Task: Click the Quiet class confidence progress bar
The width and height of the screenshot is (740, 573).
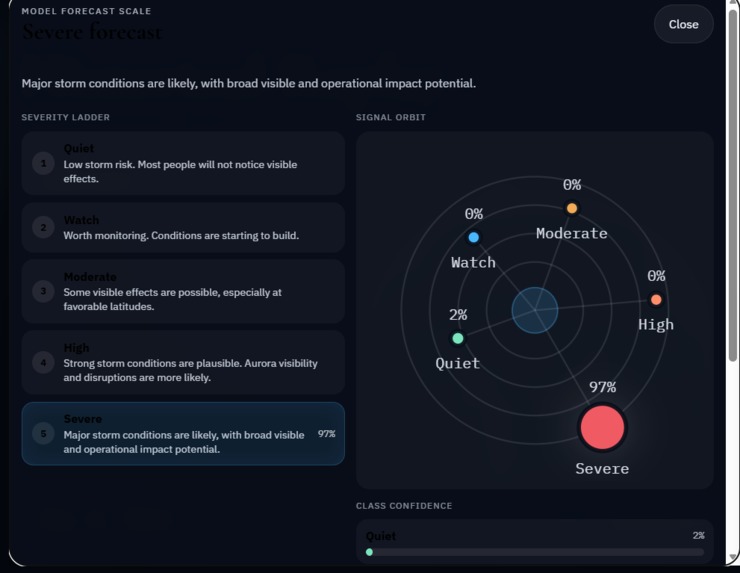Action: click(x=535, y=552)
